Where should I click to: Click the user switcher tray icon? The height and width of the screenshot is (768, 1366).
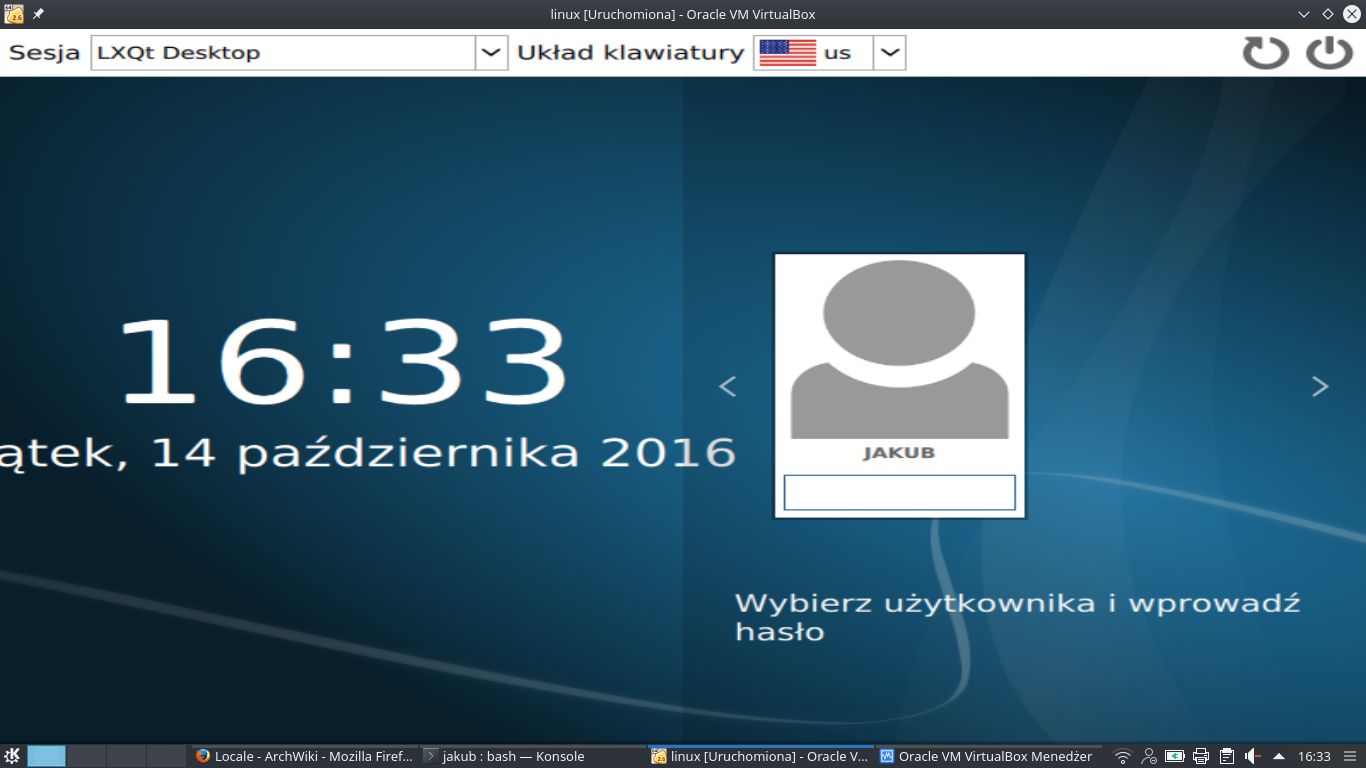tap(1149, 756)
